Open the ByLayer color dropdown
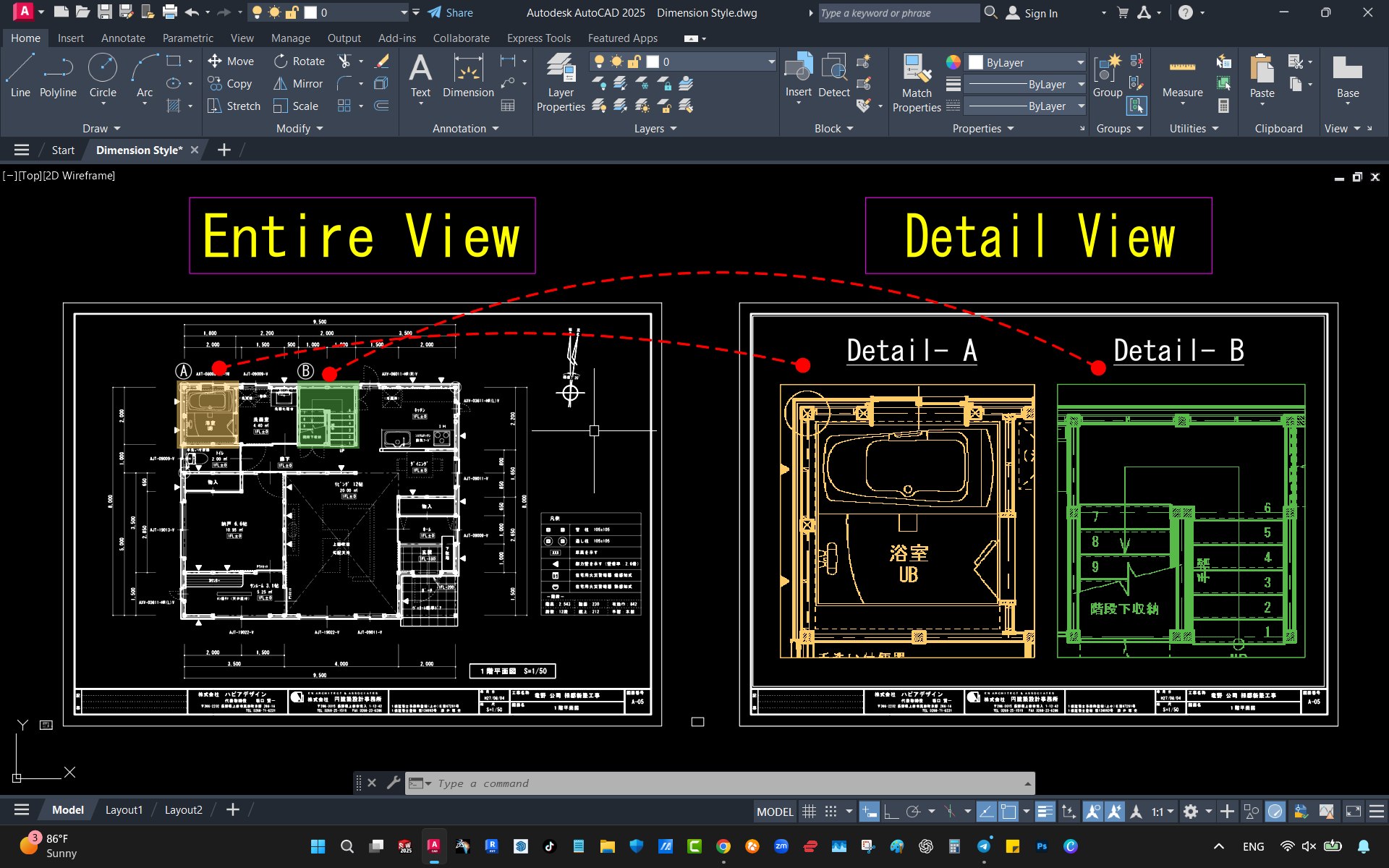This screenshot has width=1389, height=868. pyautogui.click(x=1080, y=62)
